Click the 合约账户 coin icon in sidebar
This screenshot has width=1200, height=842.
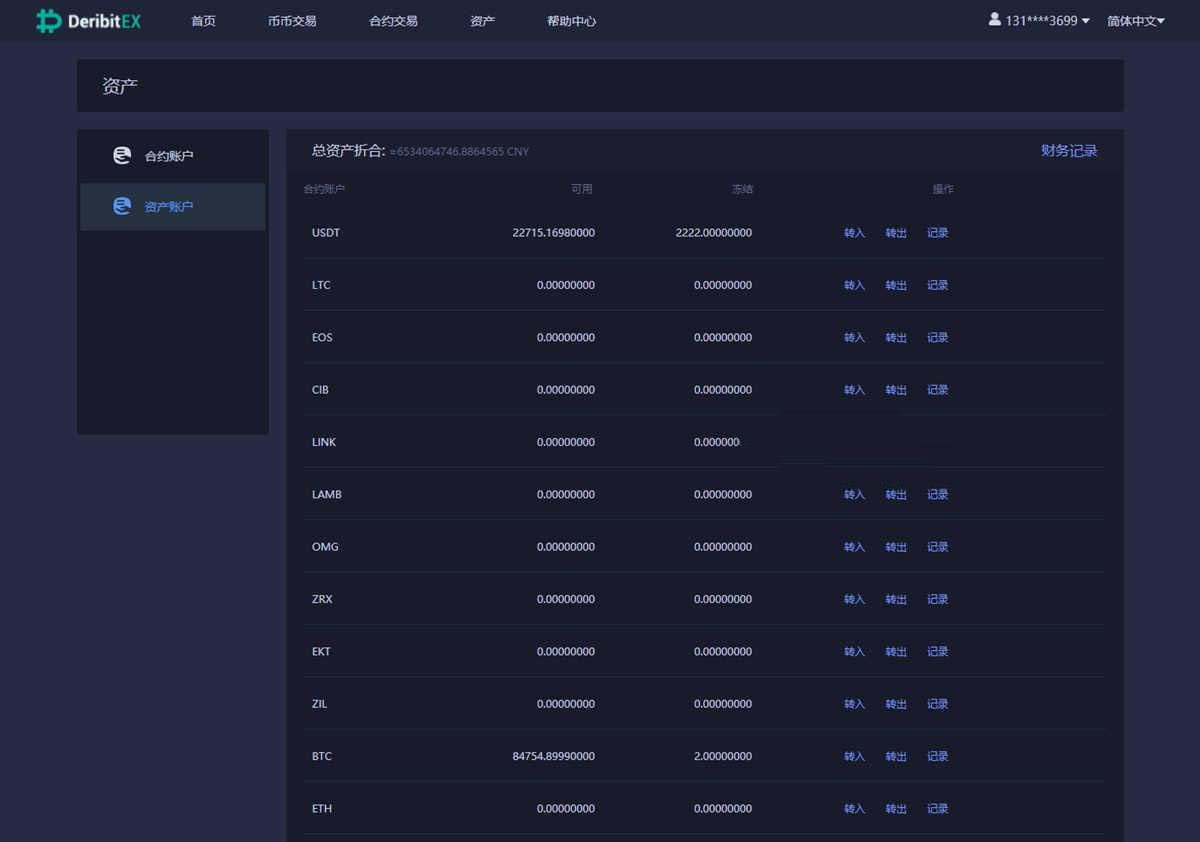tap(122, 156)
